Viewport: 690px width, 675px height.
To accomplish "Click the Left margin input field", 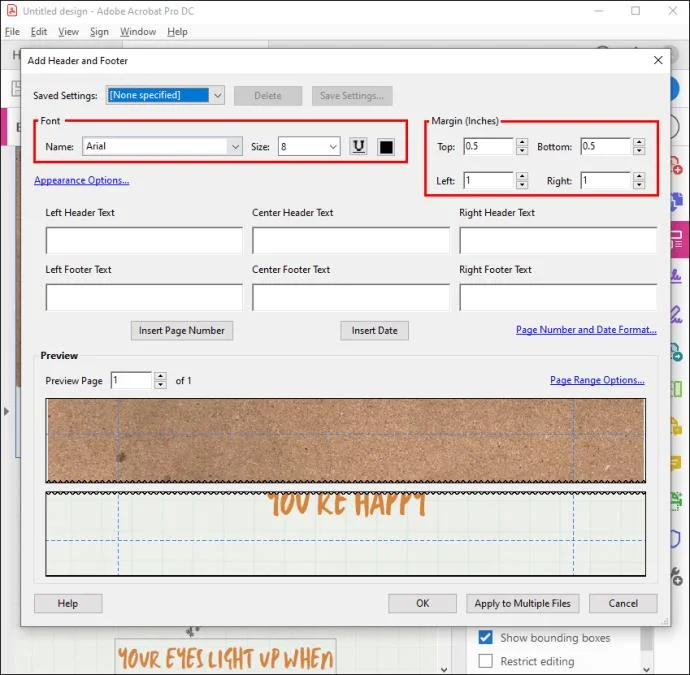I will click(x=489, y=180).
